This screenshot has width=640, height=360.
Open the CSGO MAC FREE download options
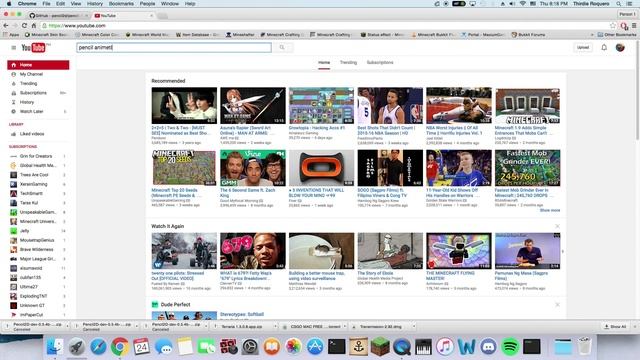pyautogui.click(x=345, y=327)
